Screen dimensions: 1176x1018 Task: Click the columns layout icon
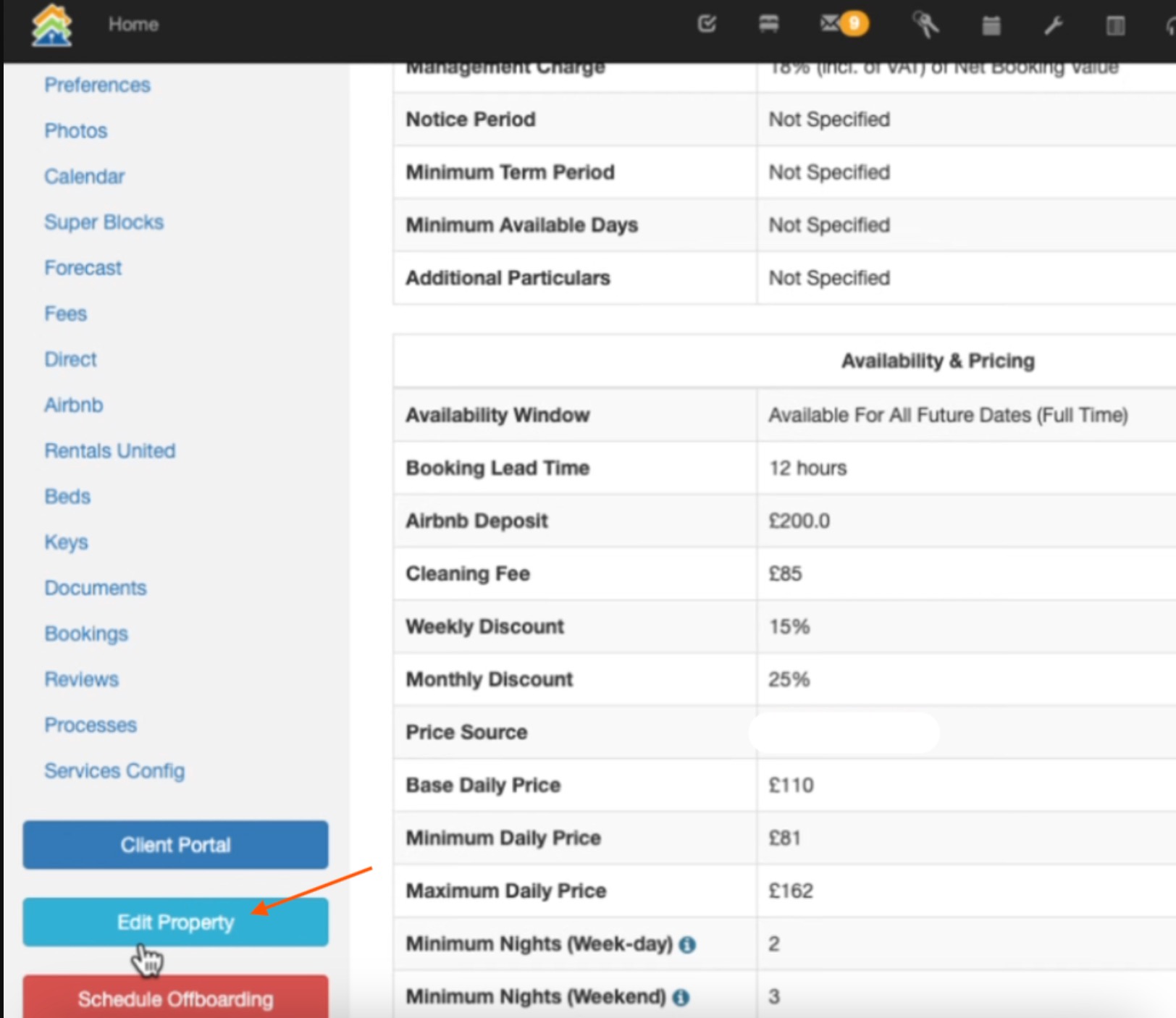pos(1115,26)
